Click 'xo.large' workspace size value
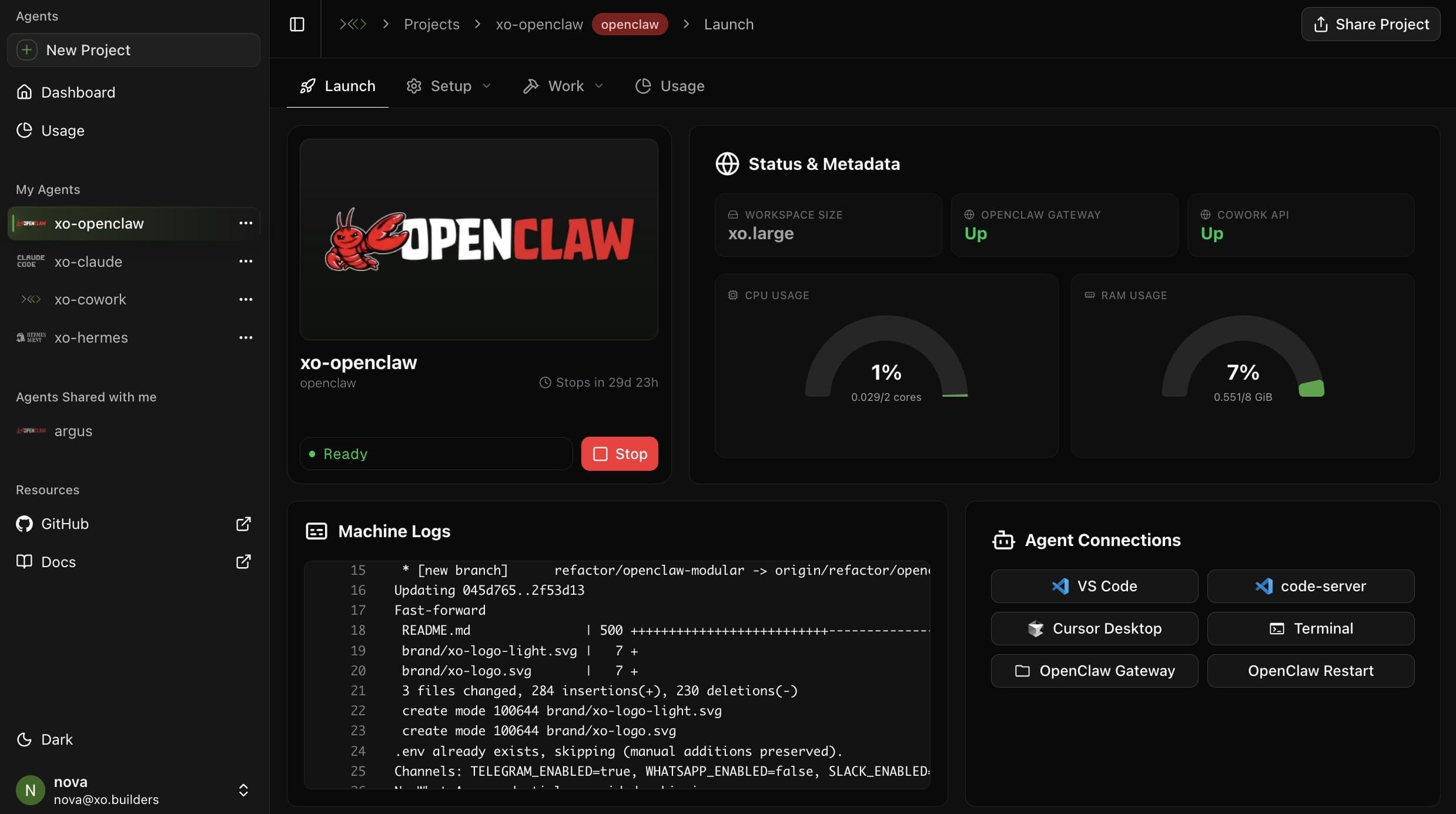 pos(761,233)
